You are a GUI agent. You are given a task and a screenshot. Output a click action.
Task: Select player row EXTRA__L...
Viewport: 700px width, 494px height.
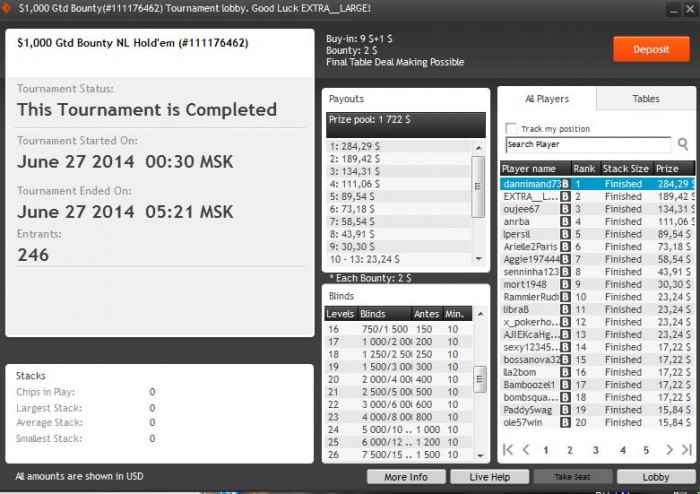(x=597, y=196)
